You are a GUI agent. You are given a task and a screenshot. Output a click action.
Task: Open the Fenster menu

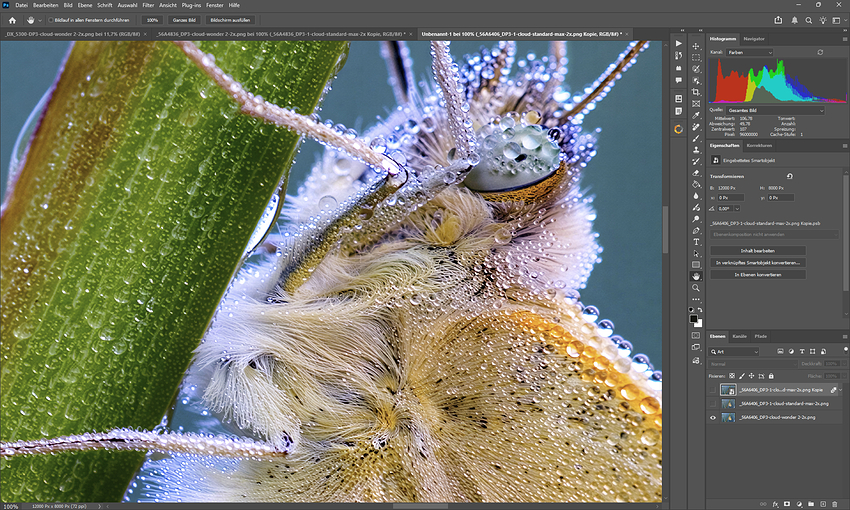215,5
